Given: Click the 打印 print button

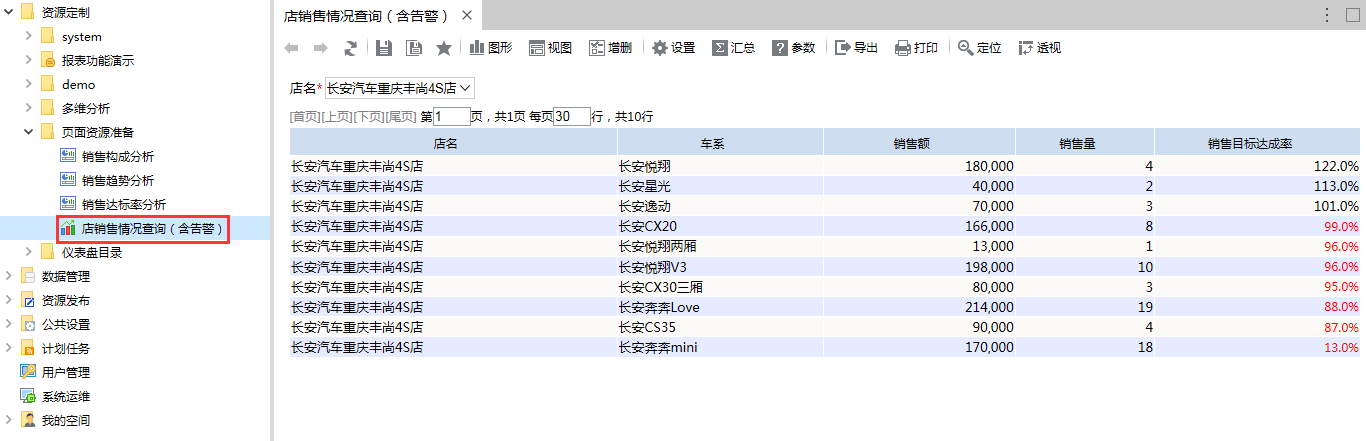Looking at the screenshot, I should [916, 48].
